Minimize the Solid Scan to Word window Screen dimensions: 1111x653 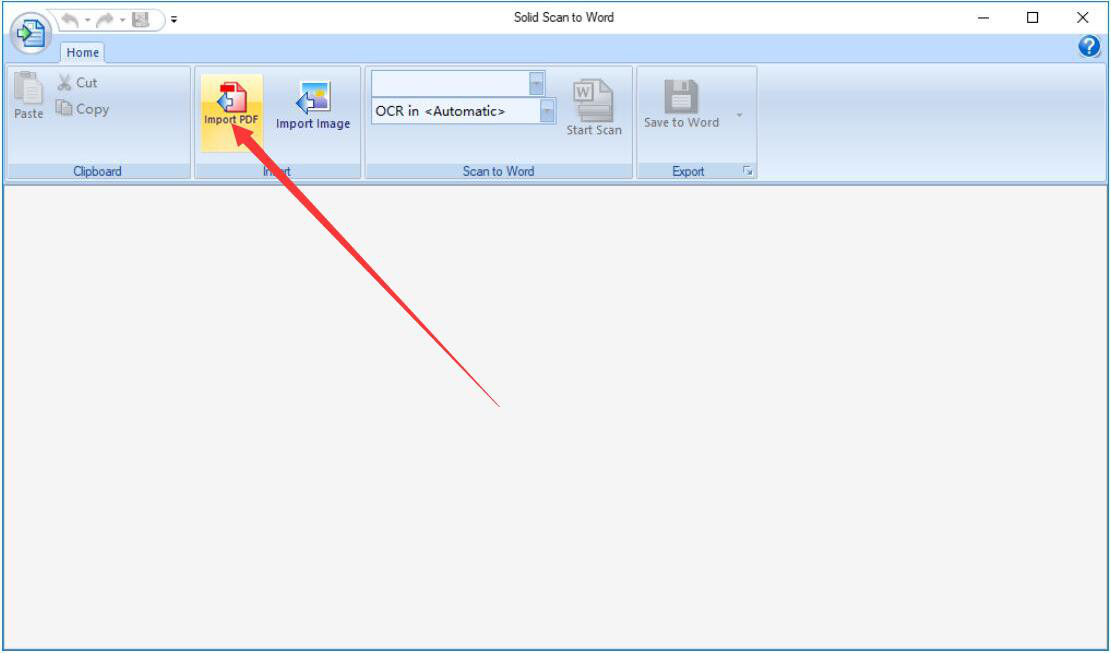pyautogui.click(x=983, y=18)
